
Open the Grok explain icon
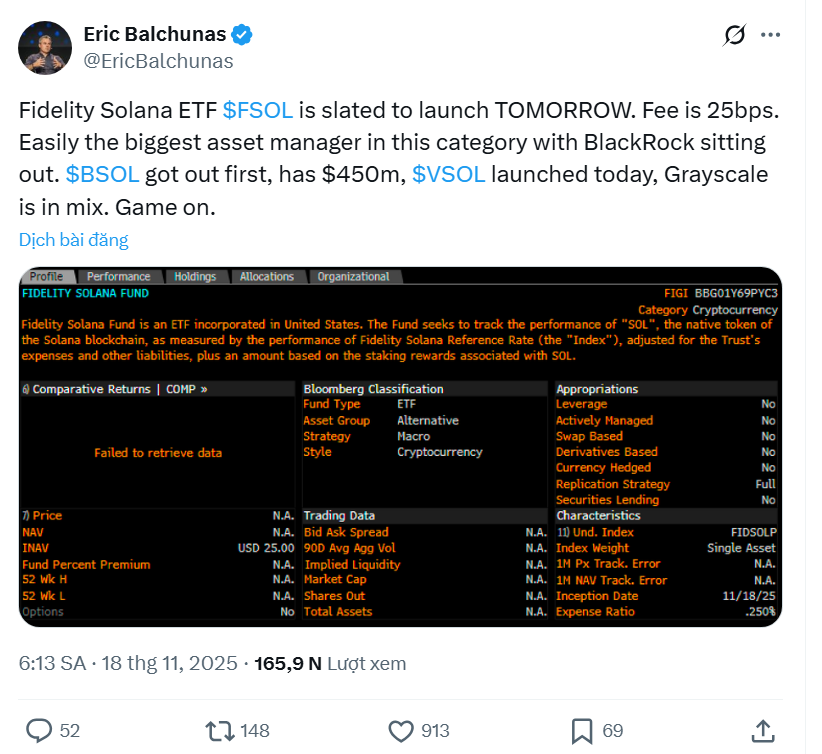click(x=734, y=36)
